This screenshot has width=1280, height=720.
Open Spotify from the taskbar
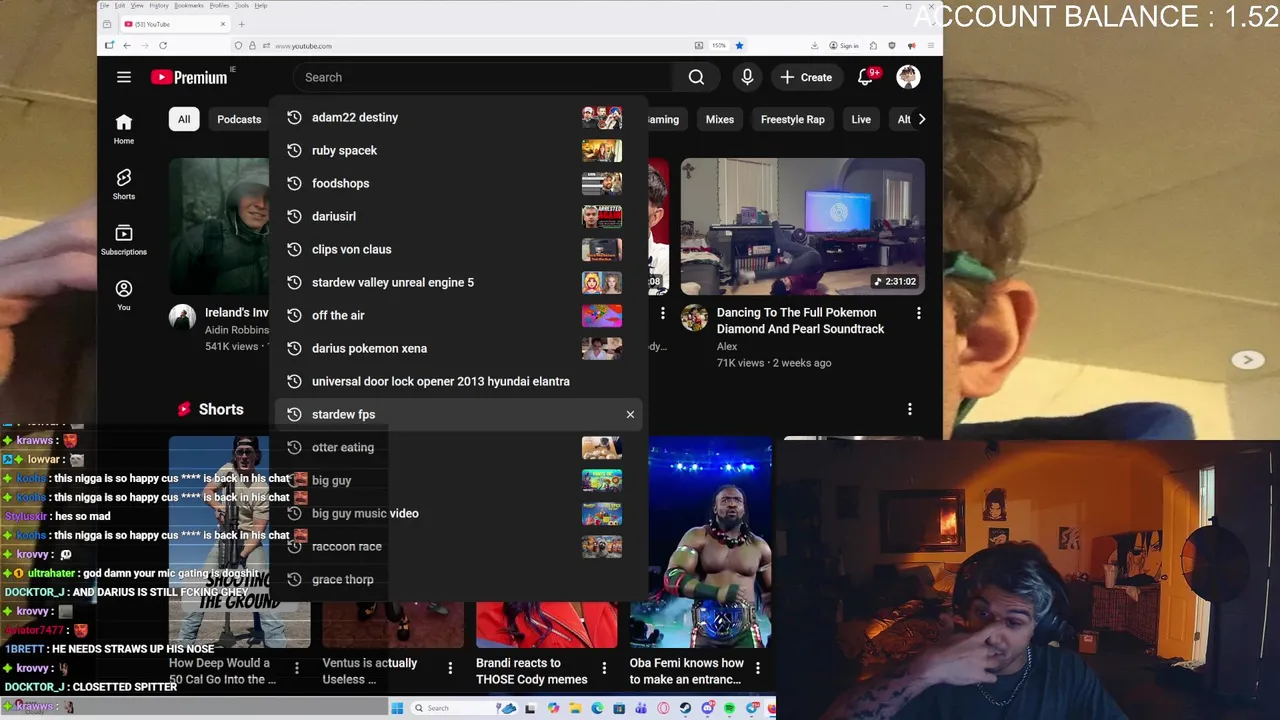tap(729, 708)
